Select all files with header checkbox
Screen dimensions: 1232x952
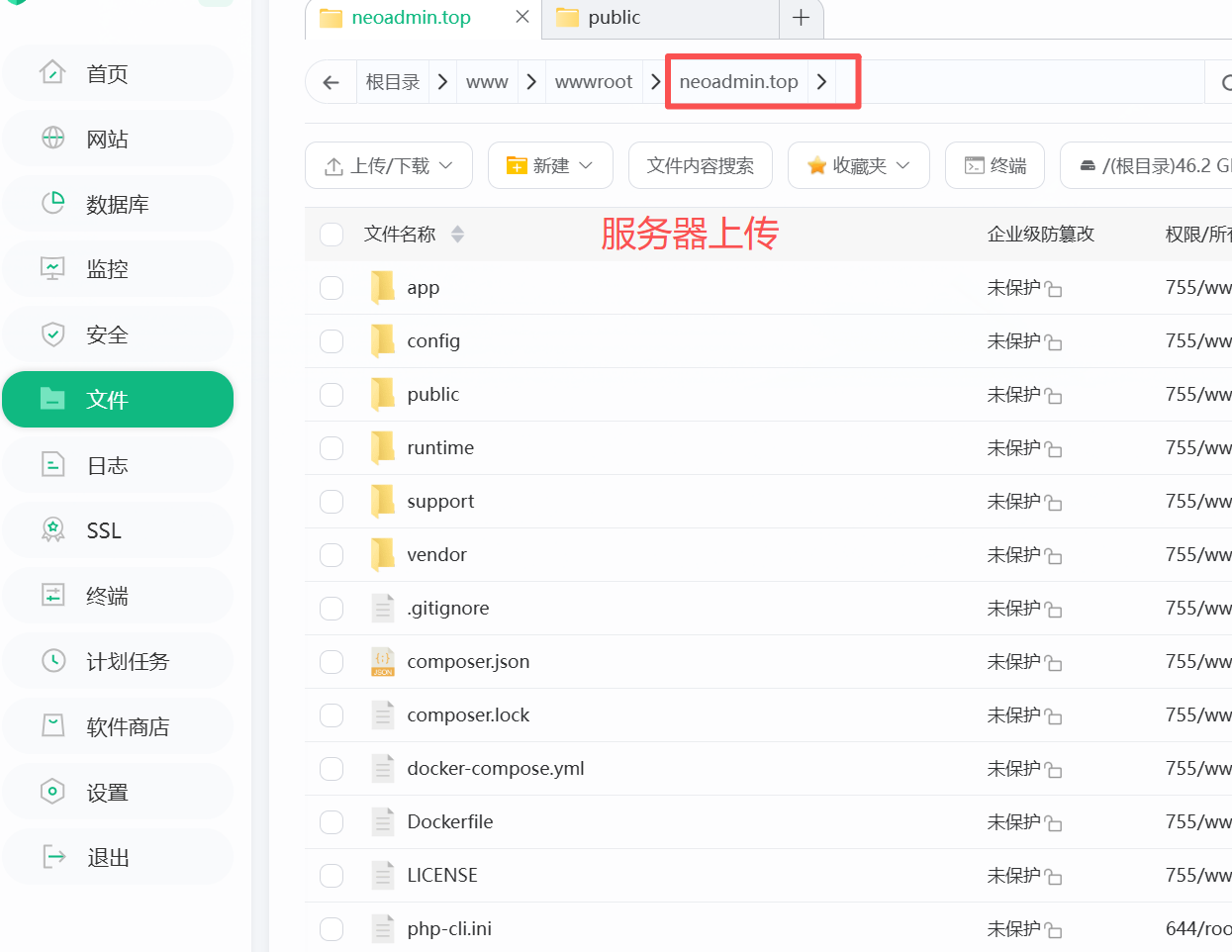pyautogui.click(x=332, y=235)
